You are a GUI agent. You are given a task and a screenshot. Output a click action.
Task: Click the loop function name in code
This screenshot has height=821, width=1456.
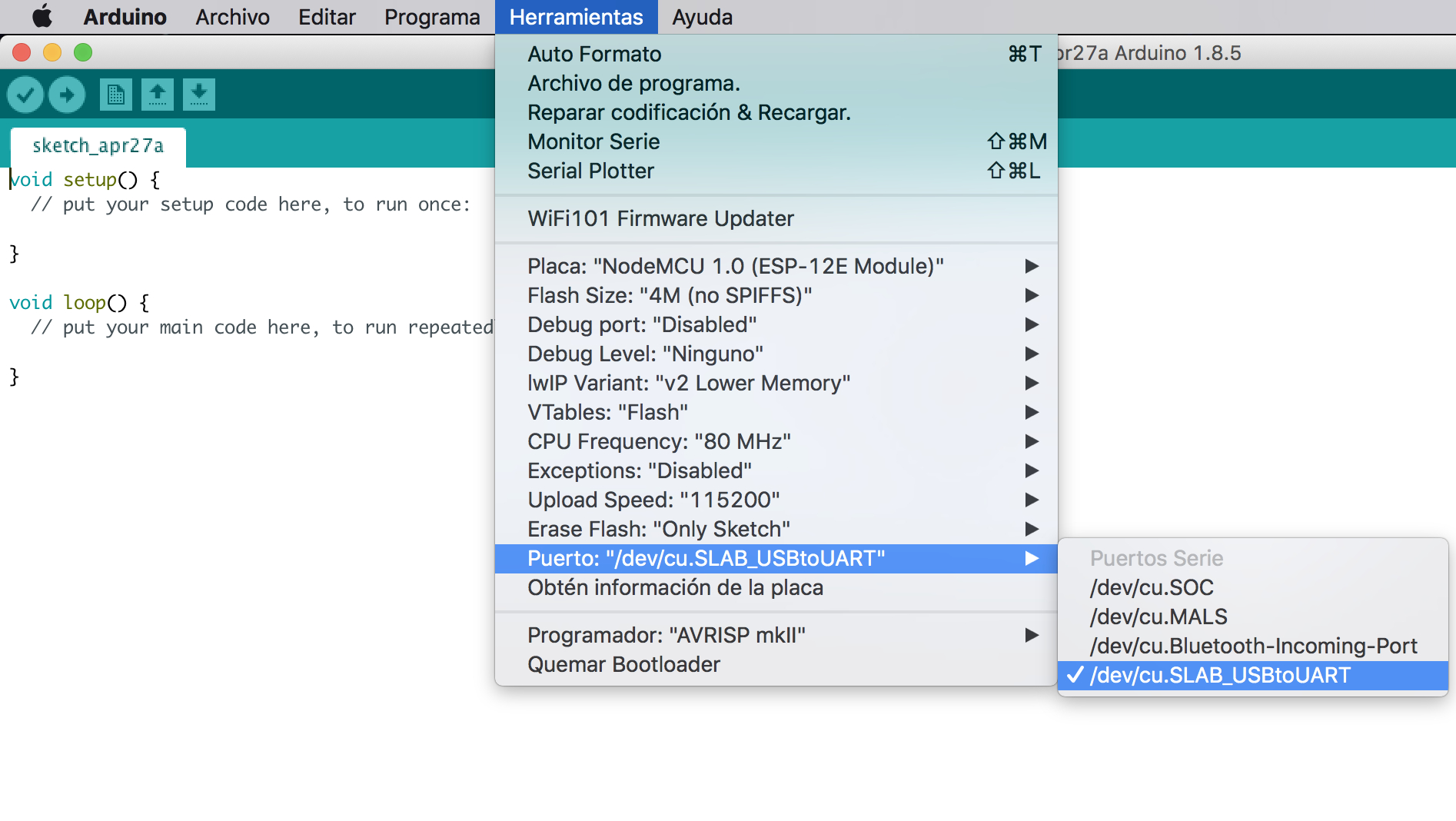click(x=85, y=303)
